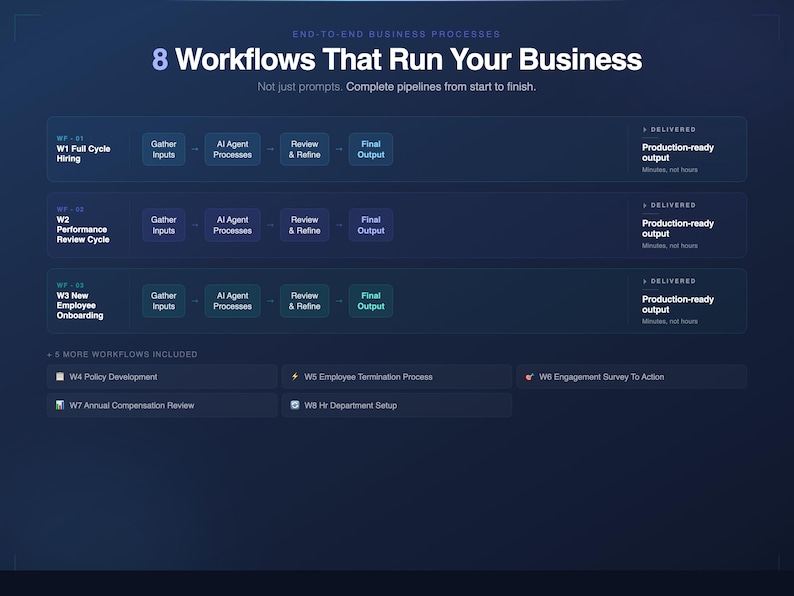Click the triangle beside DELIVERED in the W1 row

(645, 130)
